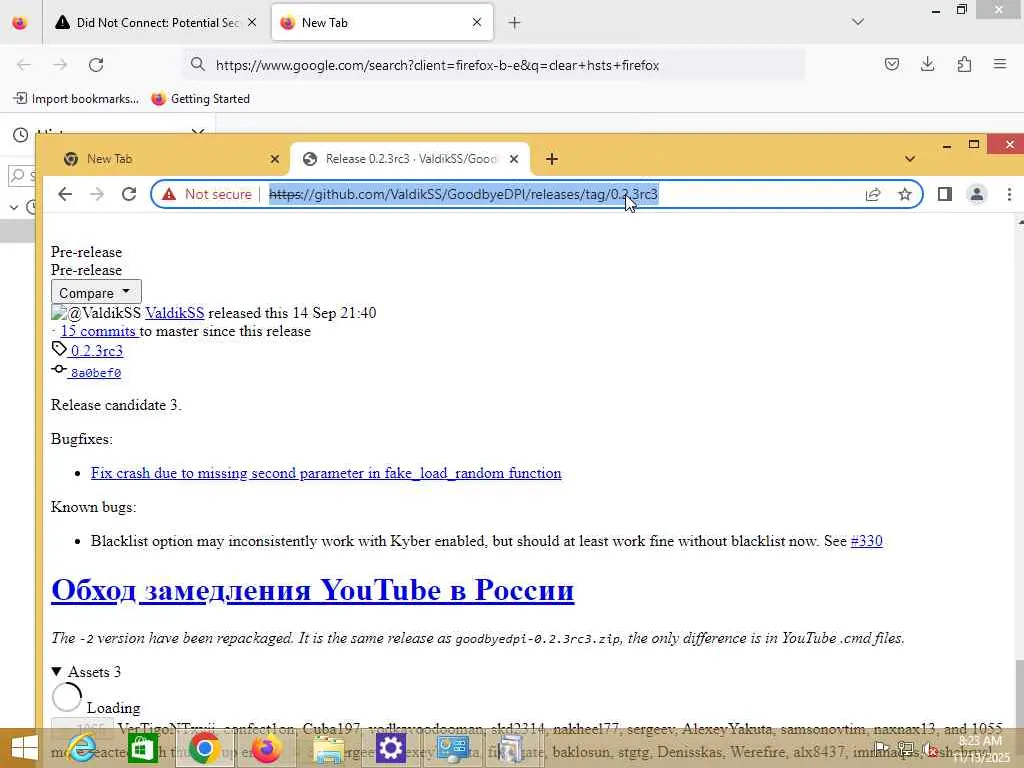Open the Firefox downloads panel
This screenshot has width=1024, height=768.
click(927, 64)
